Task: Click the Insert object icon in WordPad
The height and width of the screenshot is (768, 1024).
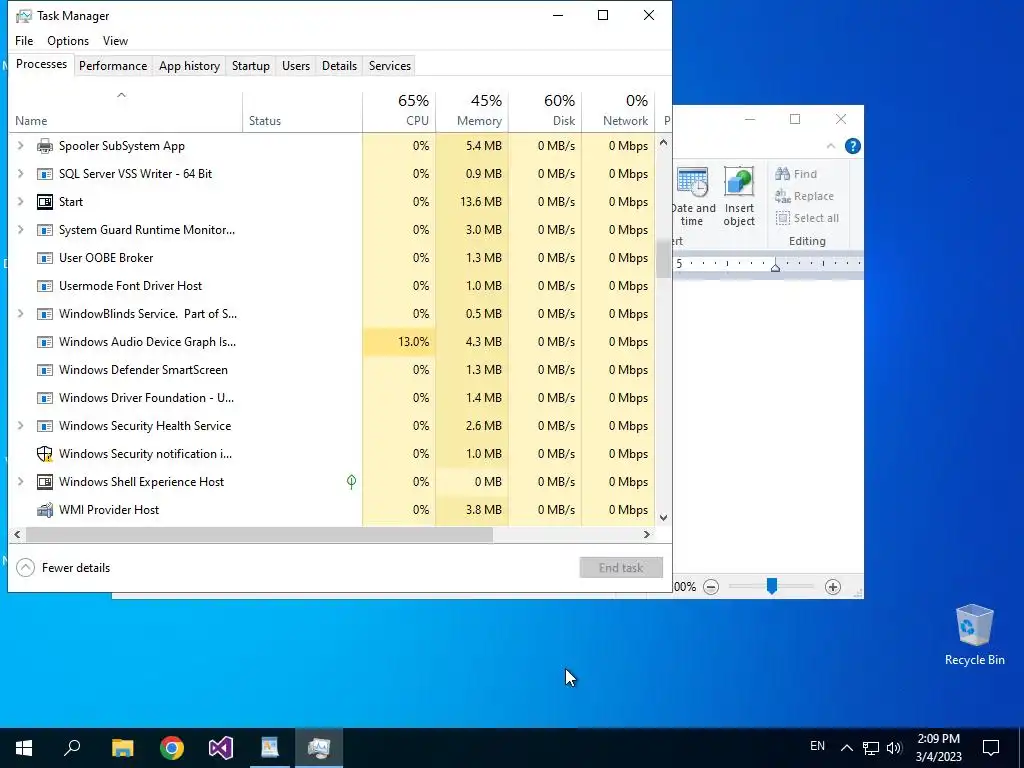Action: 739,181
